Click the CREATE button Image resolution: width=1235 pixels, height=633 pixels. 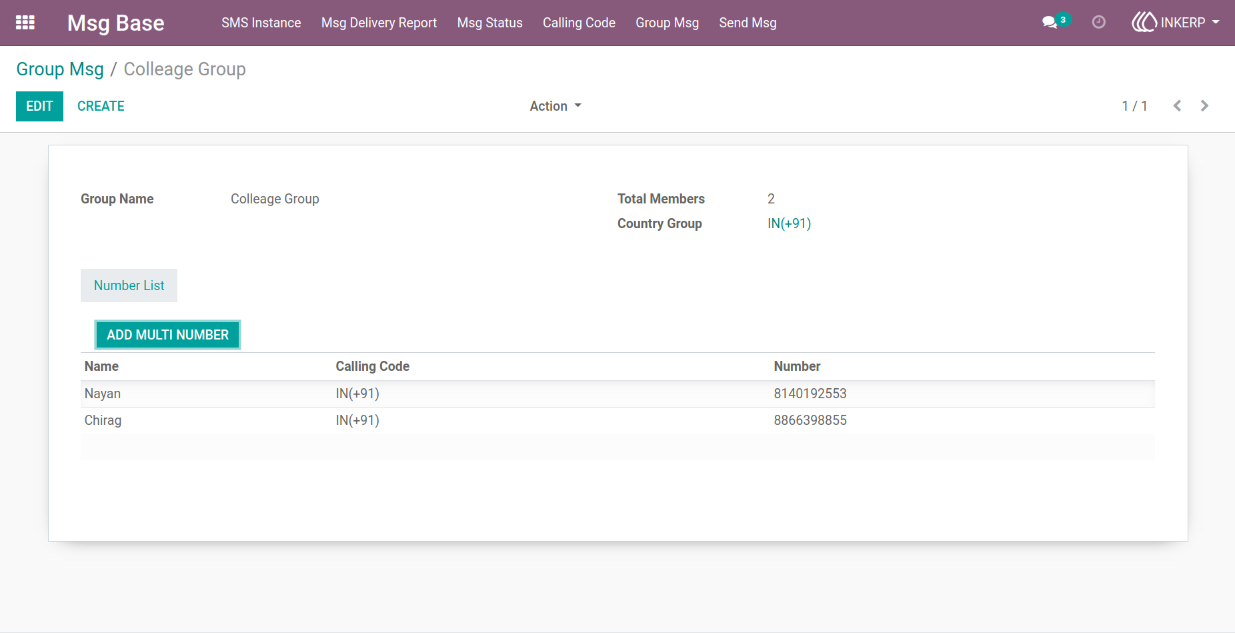[101, 106]
